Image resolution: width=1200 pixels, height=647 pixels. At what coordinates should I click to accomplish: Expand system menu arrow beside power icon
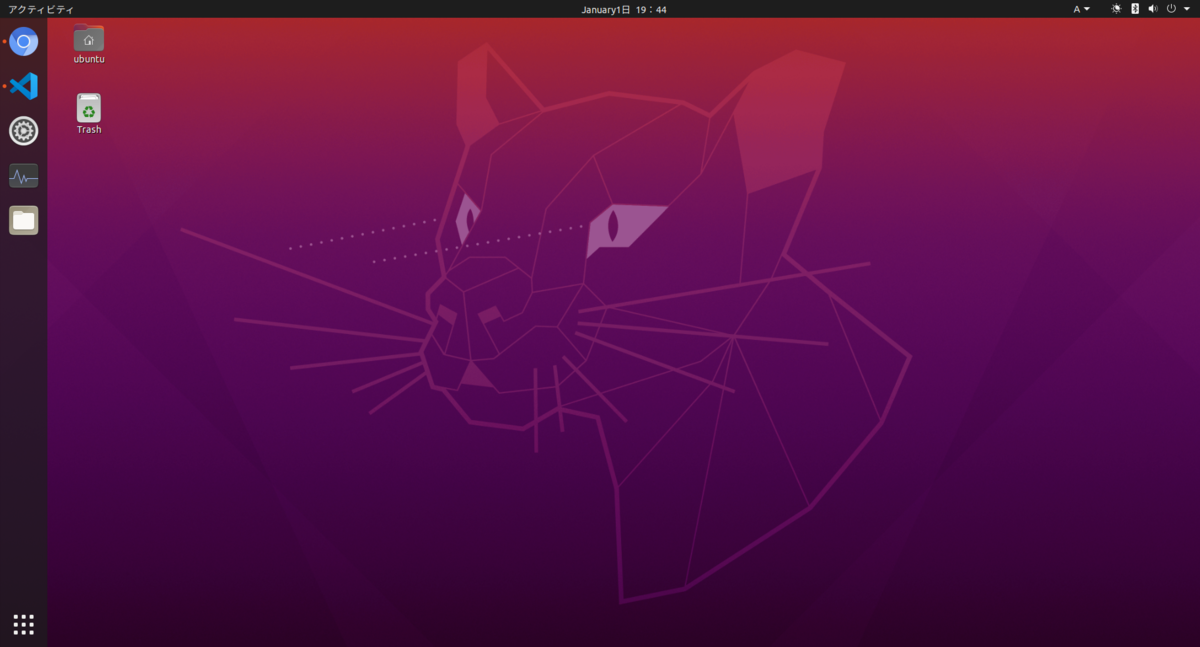tap(1187, 9)
